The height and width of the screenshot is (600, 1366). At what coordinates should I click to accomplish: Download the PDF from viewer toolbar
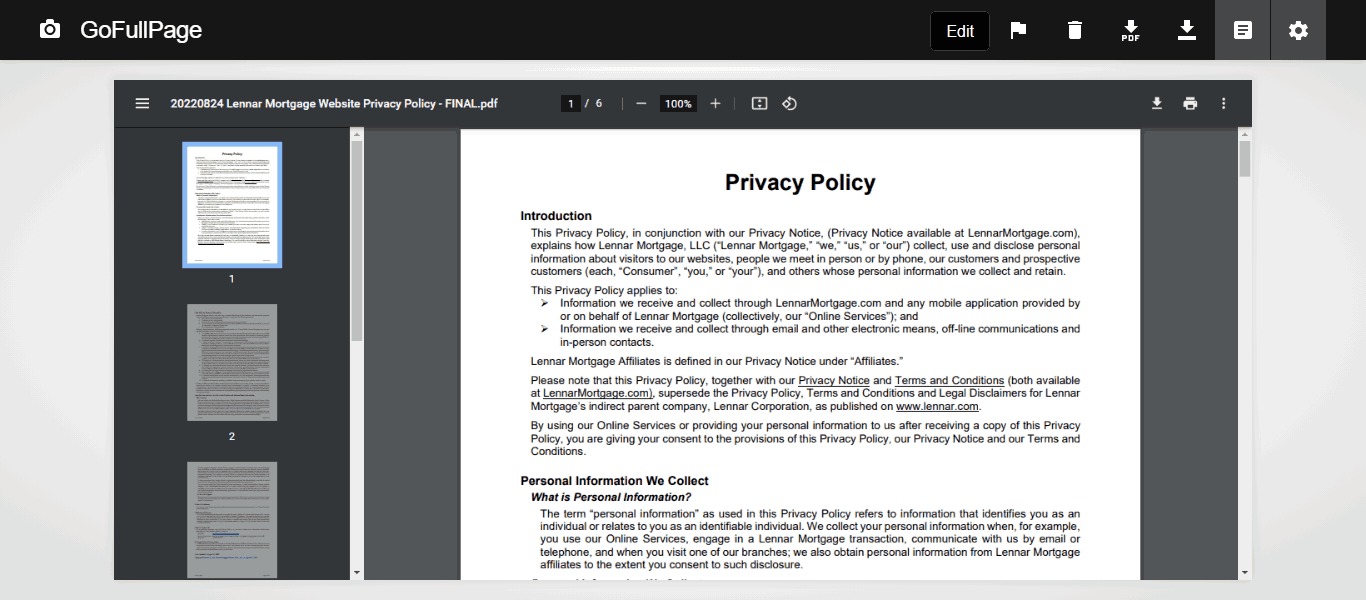coord(1157,103)
